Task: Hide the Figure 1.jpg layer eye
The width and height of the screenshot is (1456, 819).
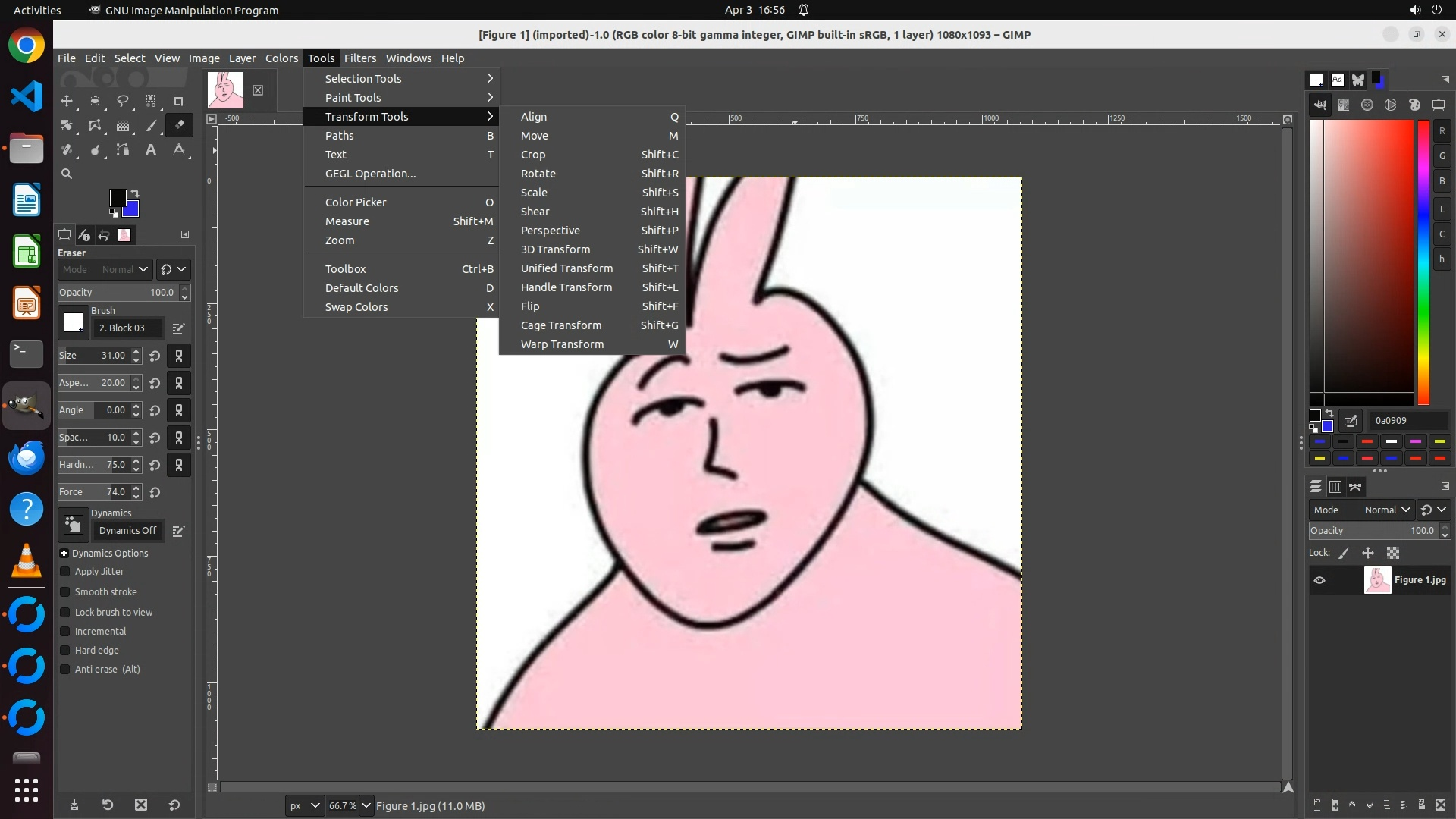Action: pyautogui.click(x=1319, y=580)
